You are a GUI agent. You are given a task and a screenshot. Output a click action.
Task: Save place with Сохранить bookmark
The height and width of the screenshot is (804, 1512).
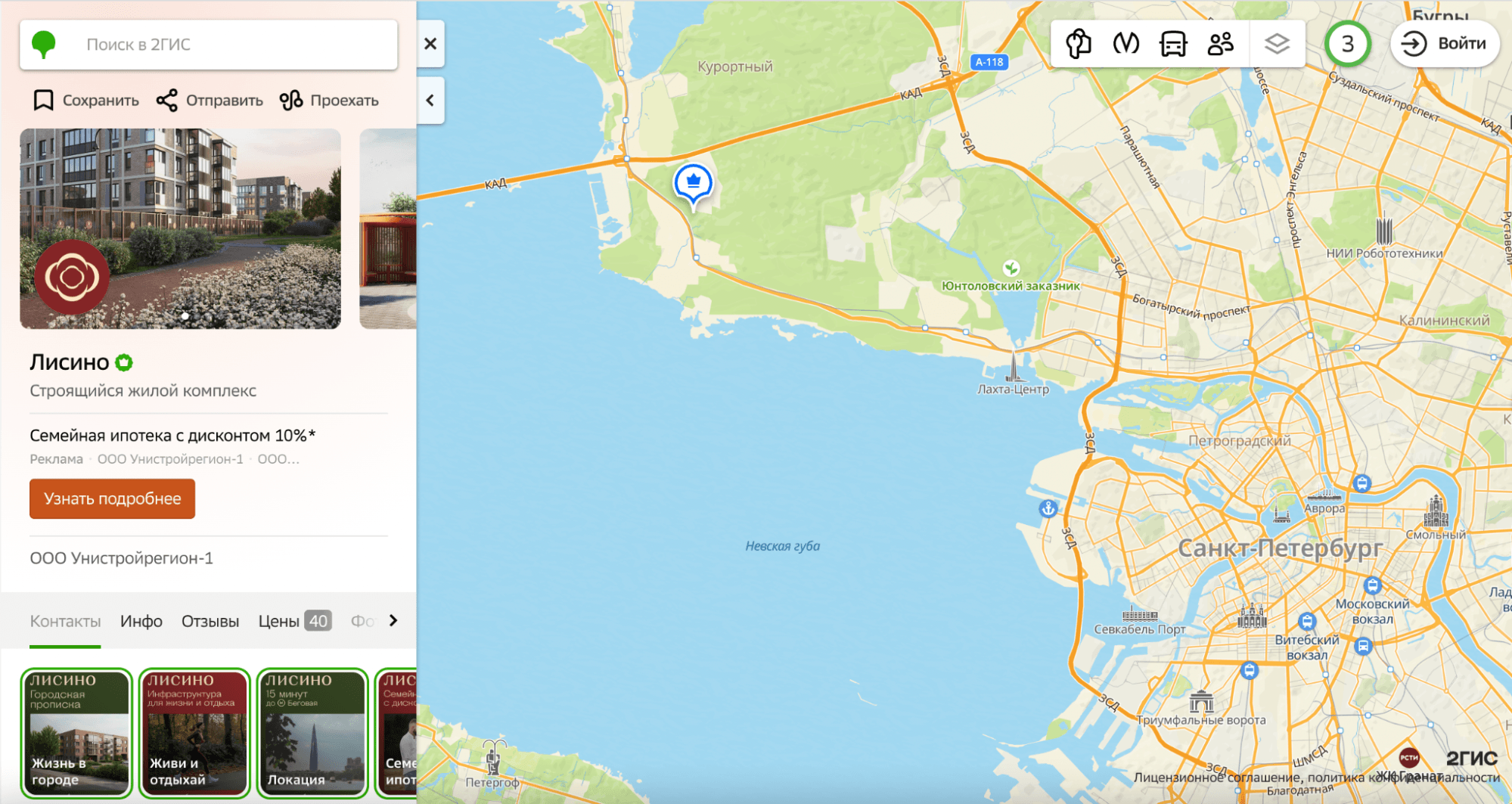pos(86,100)
